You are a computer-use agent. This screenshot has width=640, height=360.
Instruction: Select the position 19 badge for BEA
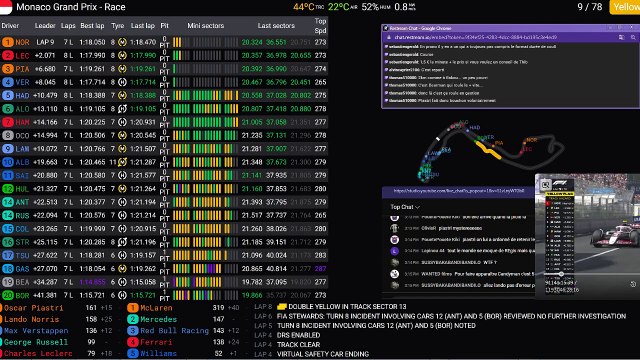click(x=8, y=282)
